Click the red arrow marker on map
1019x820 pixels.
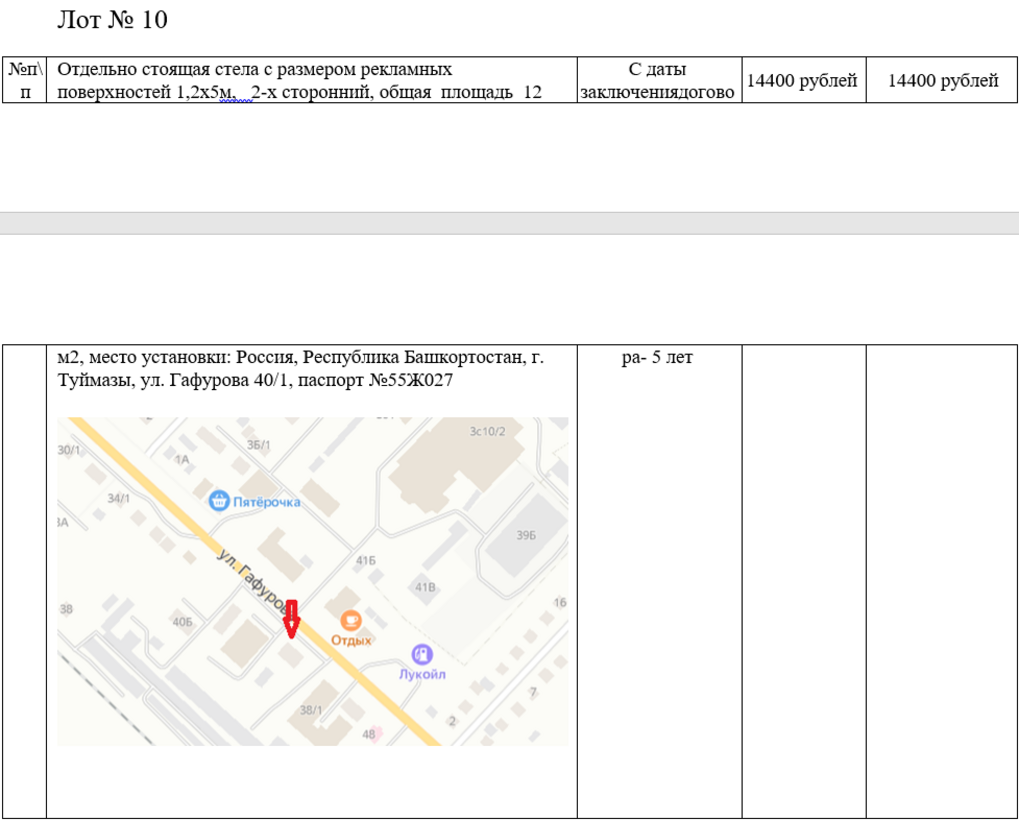(291, 620)
